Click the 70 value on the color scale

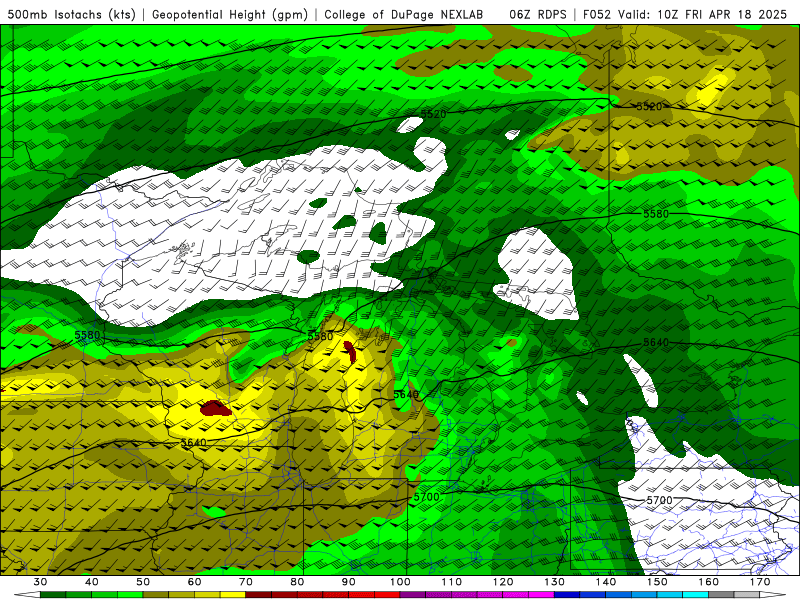tap(246, 582)
